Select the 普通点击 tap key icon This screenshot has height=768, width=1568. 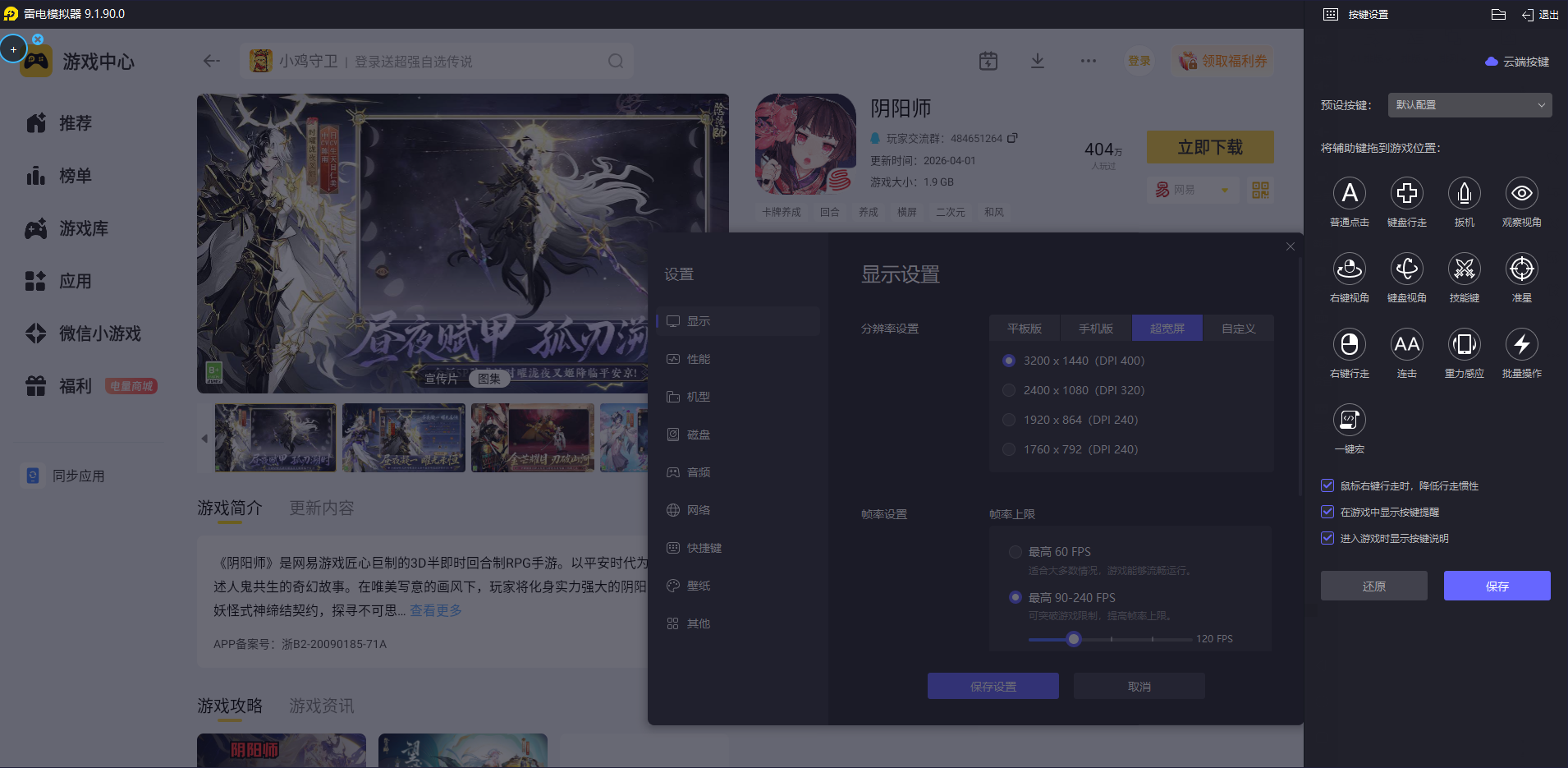(x=1349, y=194)
